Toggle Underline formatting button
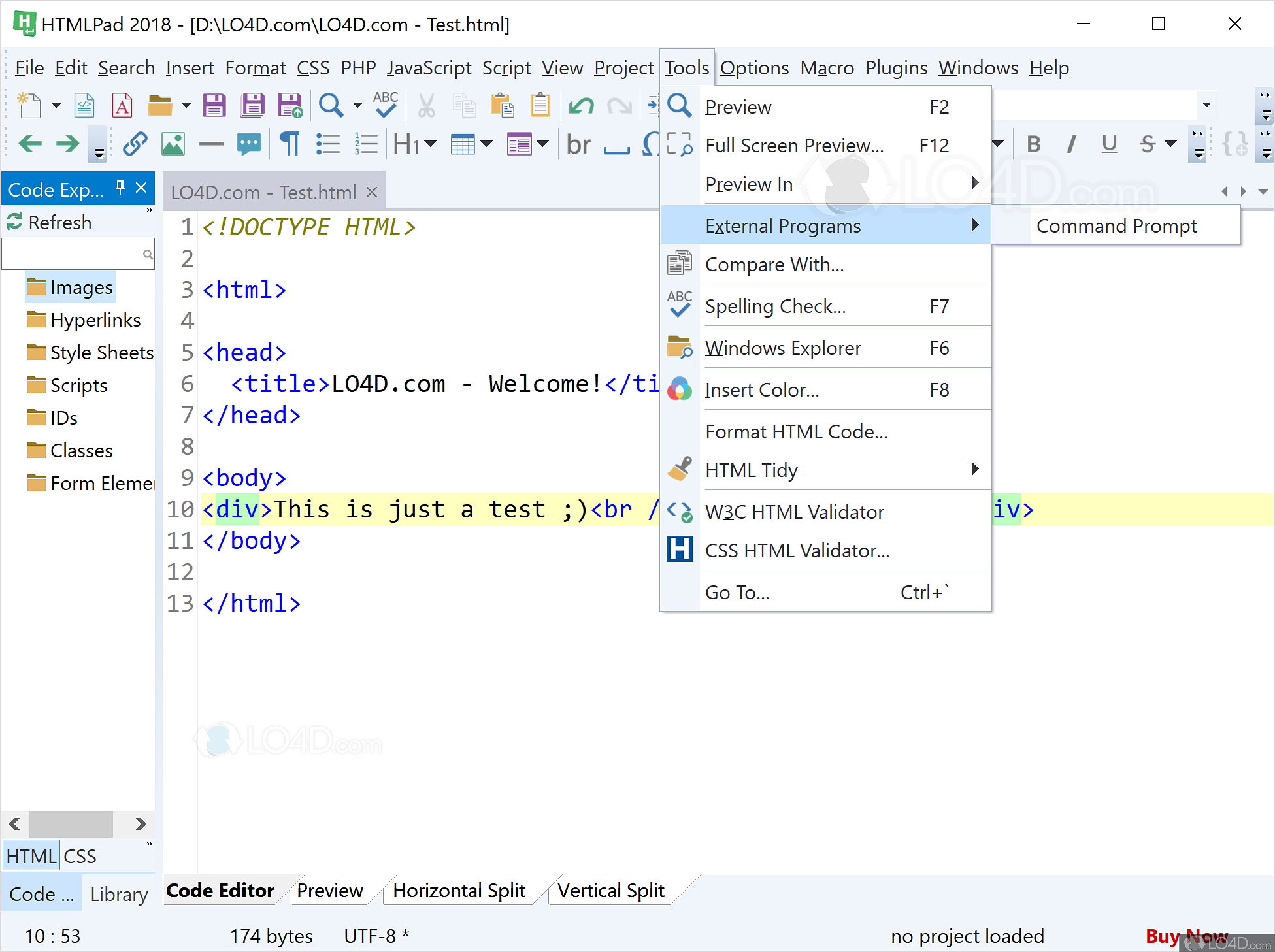 [x=1109, y=144]
